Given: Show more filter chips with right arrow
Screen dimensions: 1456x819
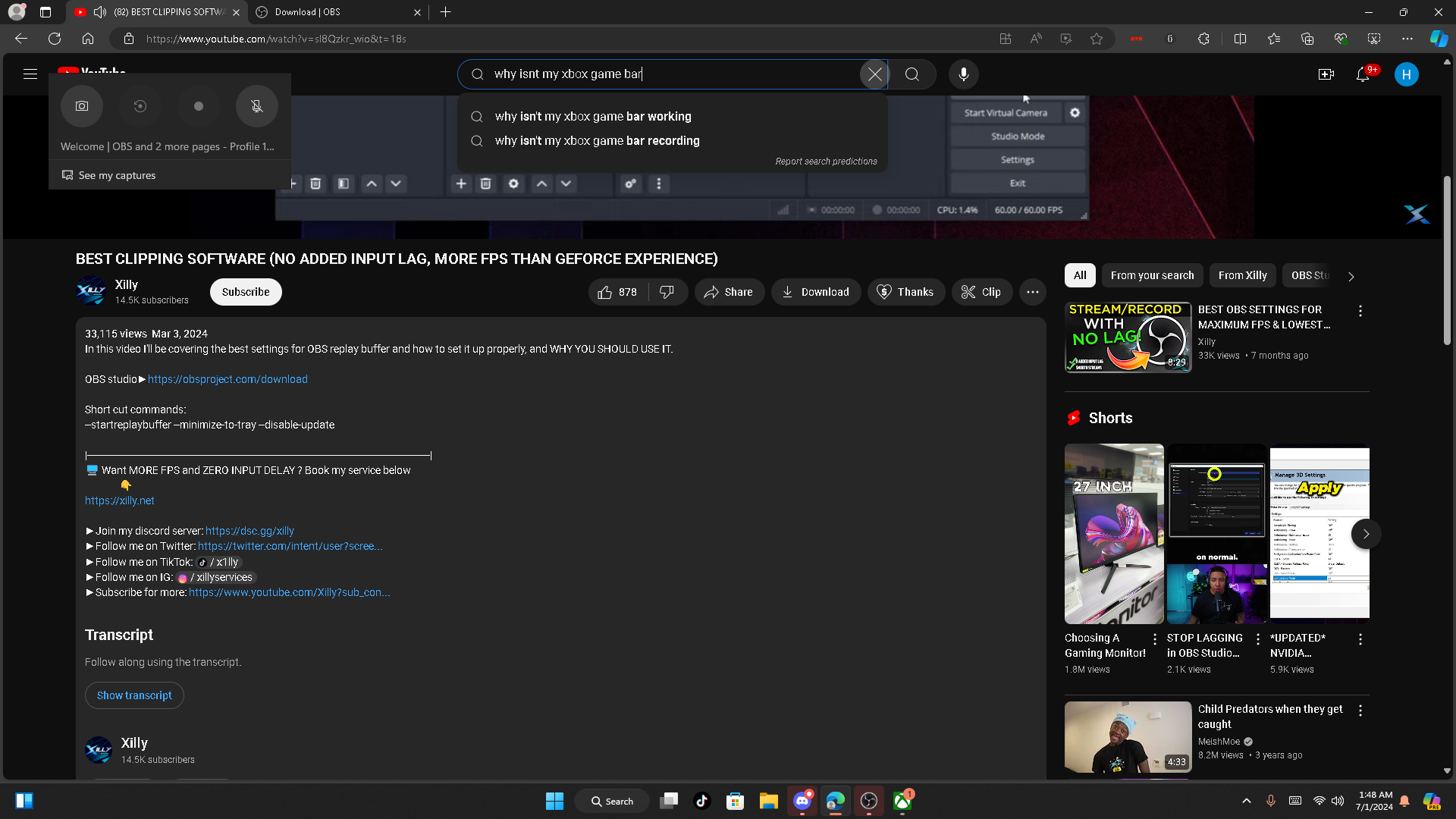Looking at the screenshot, I should (1351, 276).
